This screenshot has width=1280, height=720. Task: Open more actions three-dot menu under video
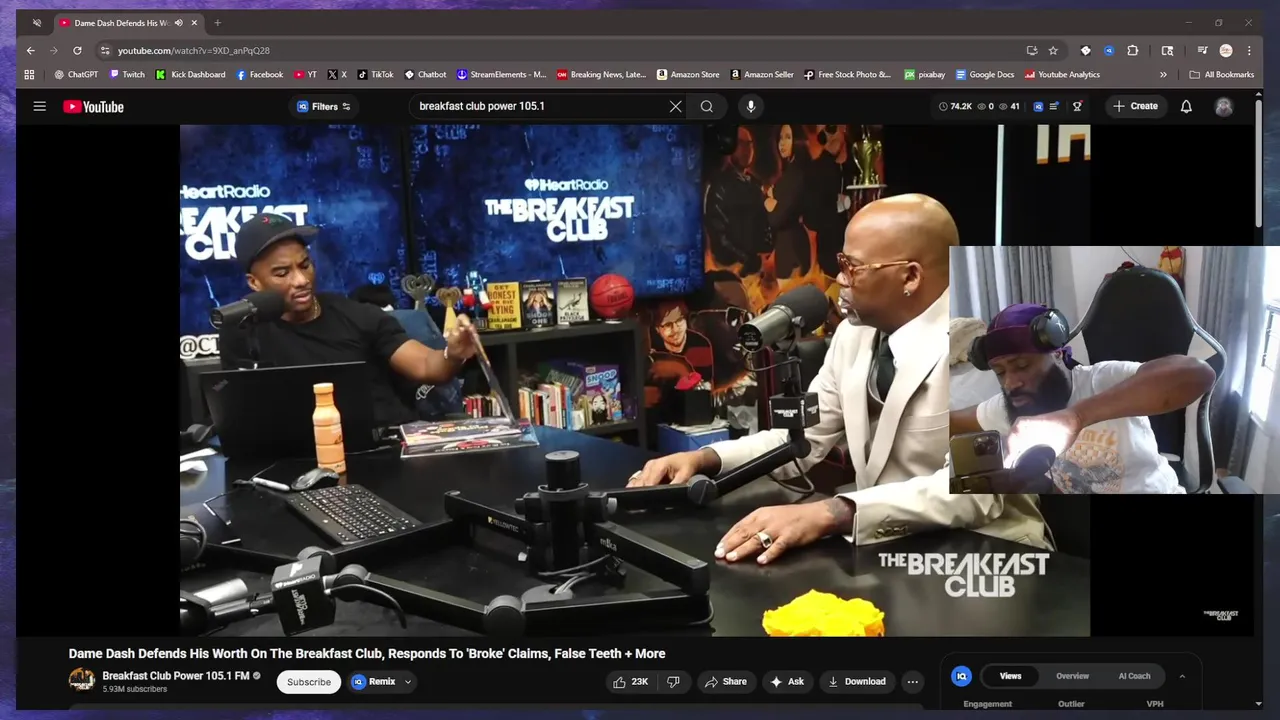[912, 681]
